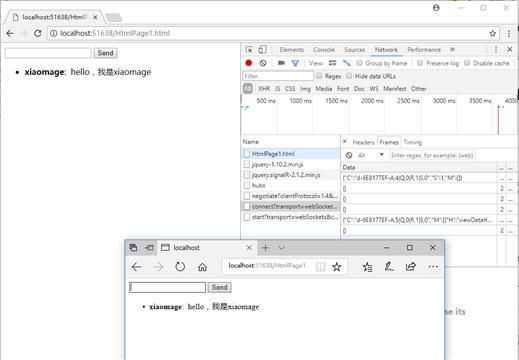Viewport: 519px width, 360px height.
Task: Click the capture screenshots camera icon
Action: tap(282, 63)
